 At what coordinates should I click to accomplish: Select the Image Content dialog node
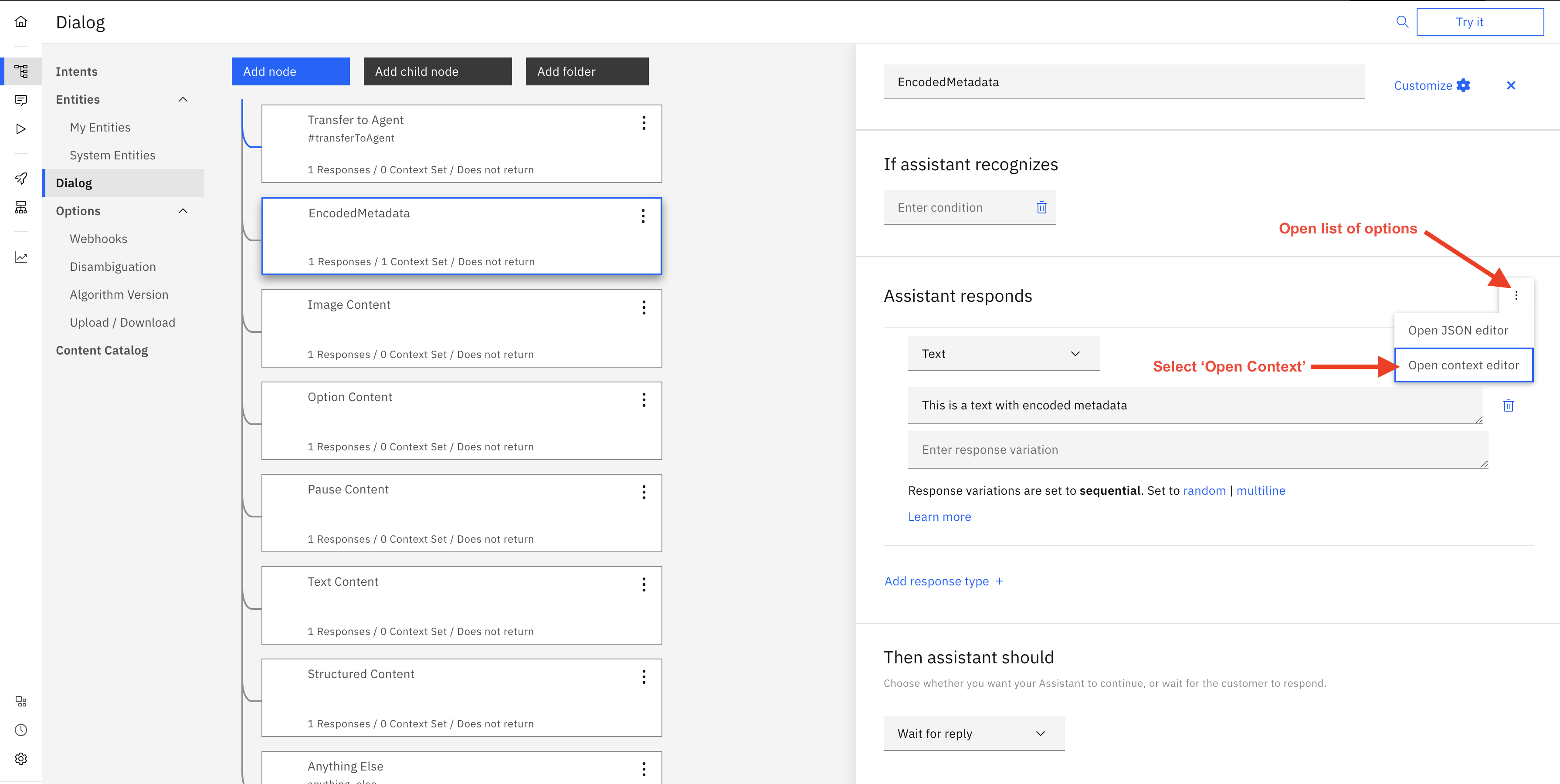pos(461,328)
